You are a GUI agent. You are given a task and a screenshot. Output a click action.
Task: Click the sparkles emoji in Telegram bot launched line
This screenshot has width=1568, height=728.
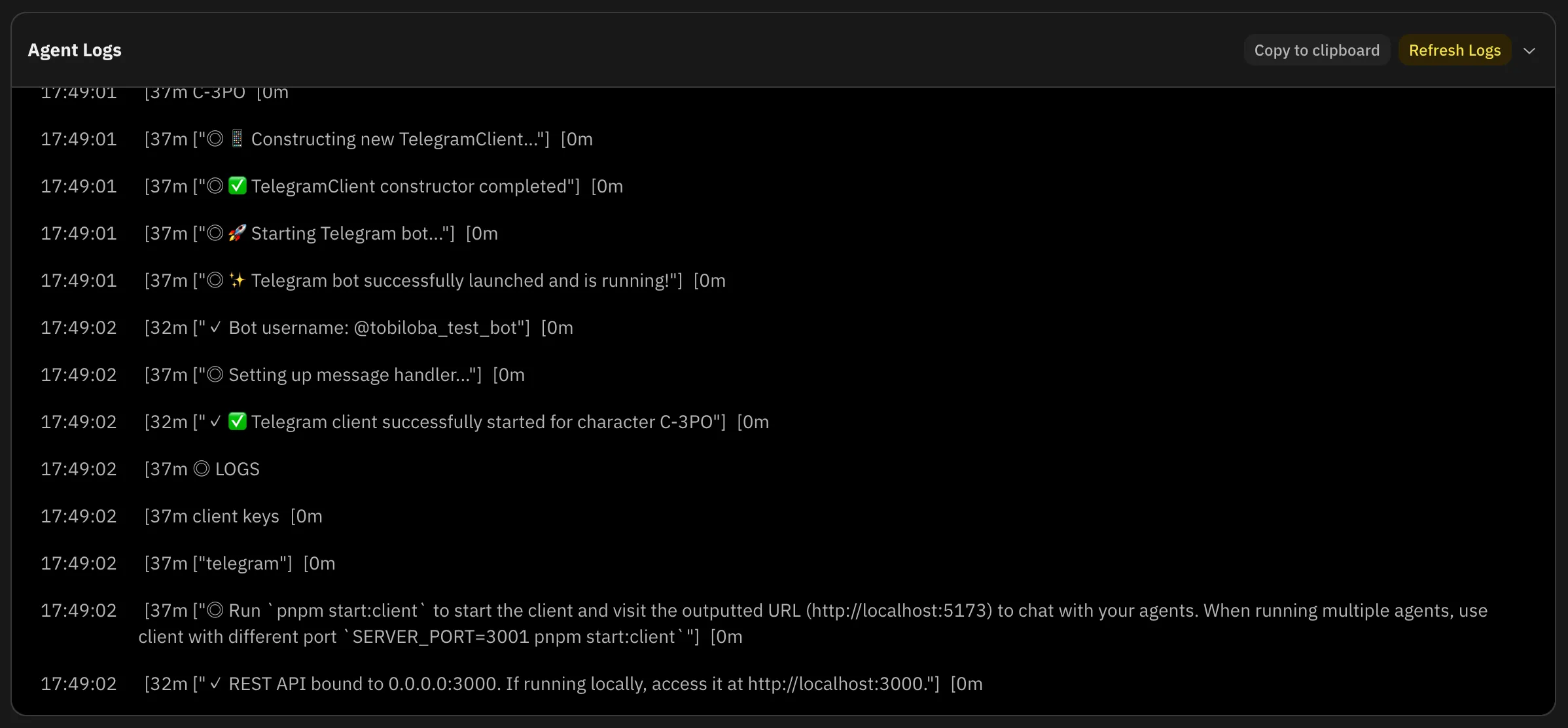(237, 280)
